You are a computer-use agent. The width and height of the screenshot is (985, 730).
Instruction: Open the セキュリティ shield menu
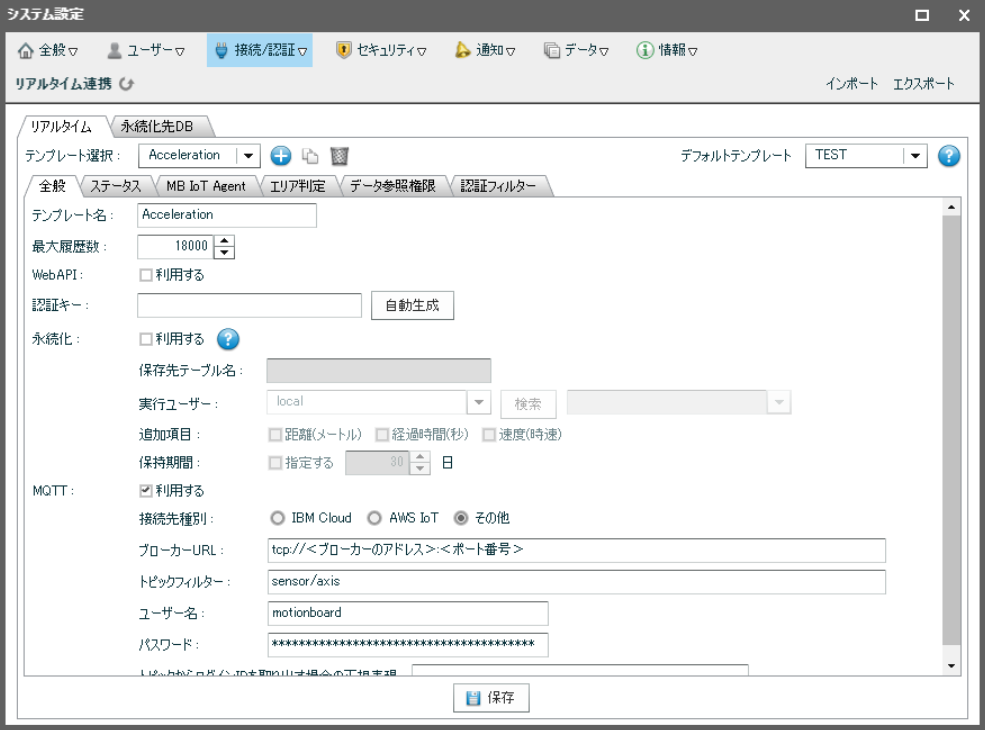(381, 50)
